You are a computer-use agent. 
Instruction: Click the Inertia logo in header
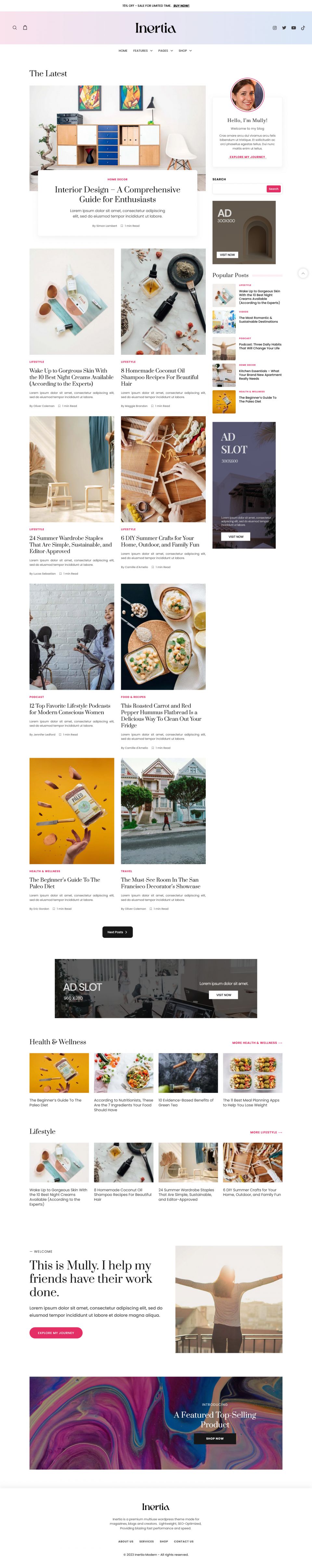coord(156,28)
